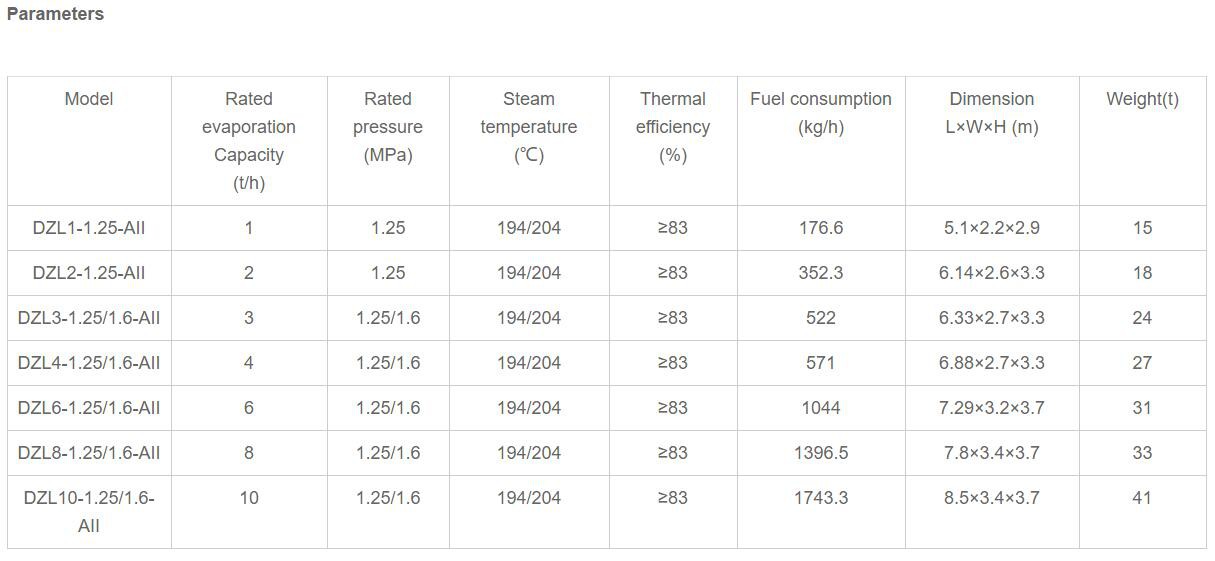Select the Model column header
Image resolution: width=1215 pixels, height=561 pixels.
(89, 99)
